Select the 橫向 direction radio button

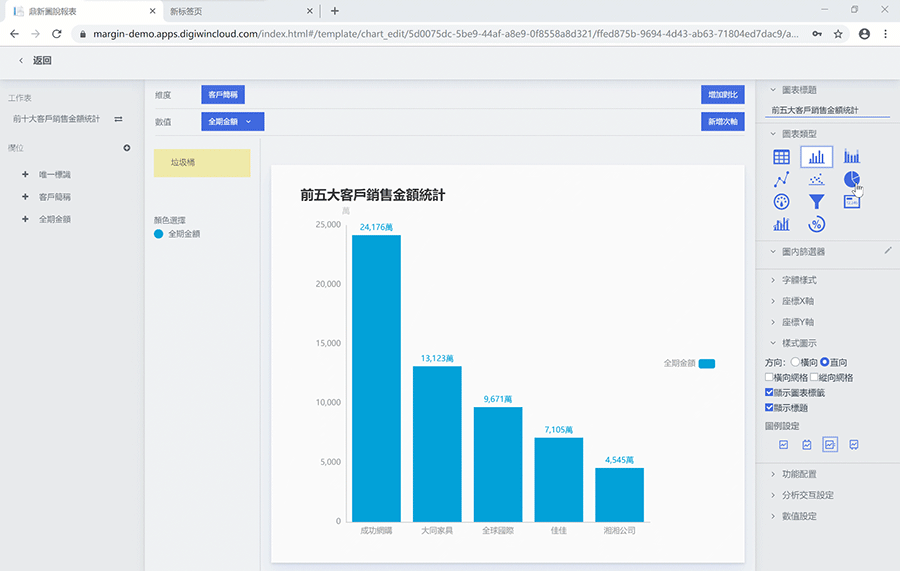pyautogui.click(x=795, y=362)
